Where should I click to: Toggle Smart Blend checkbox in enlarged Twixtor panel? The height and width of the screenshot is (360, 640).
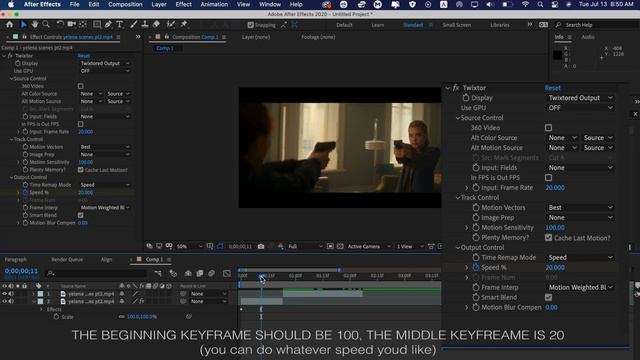click(548, 297)
